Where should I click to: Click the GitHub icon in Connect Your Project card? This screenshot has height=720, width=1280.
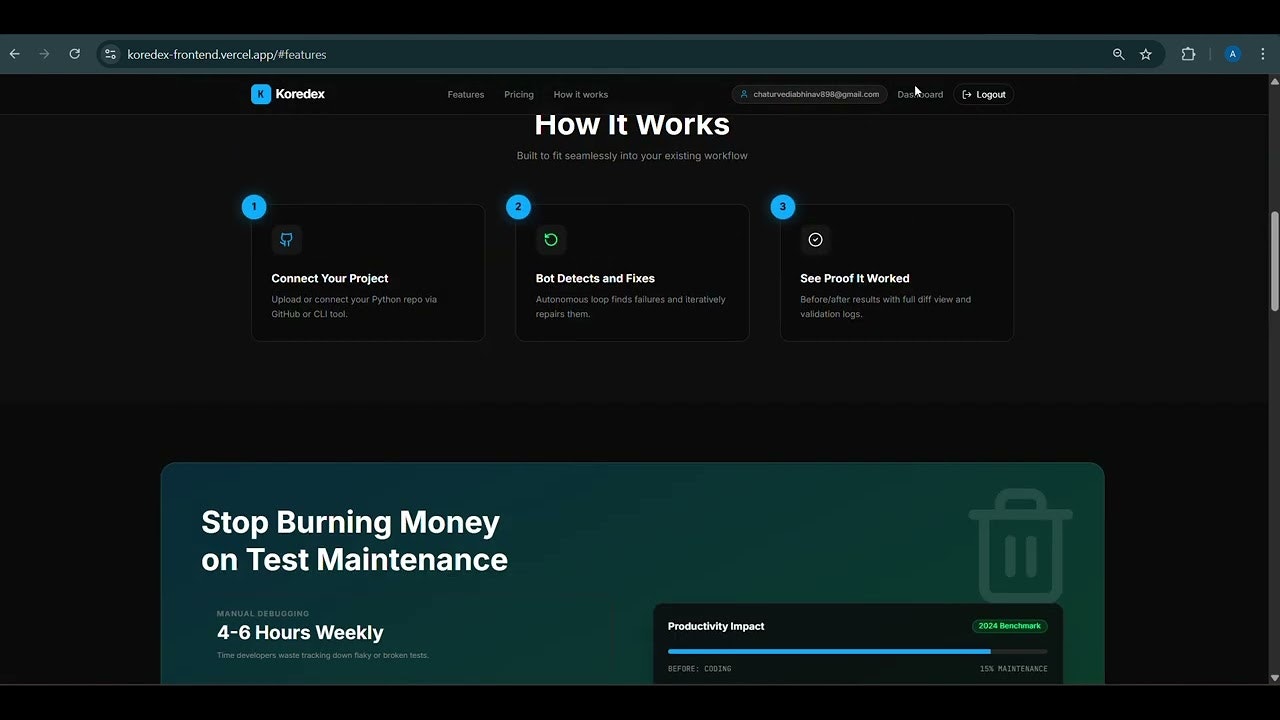(286, 240)
